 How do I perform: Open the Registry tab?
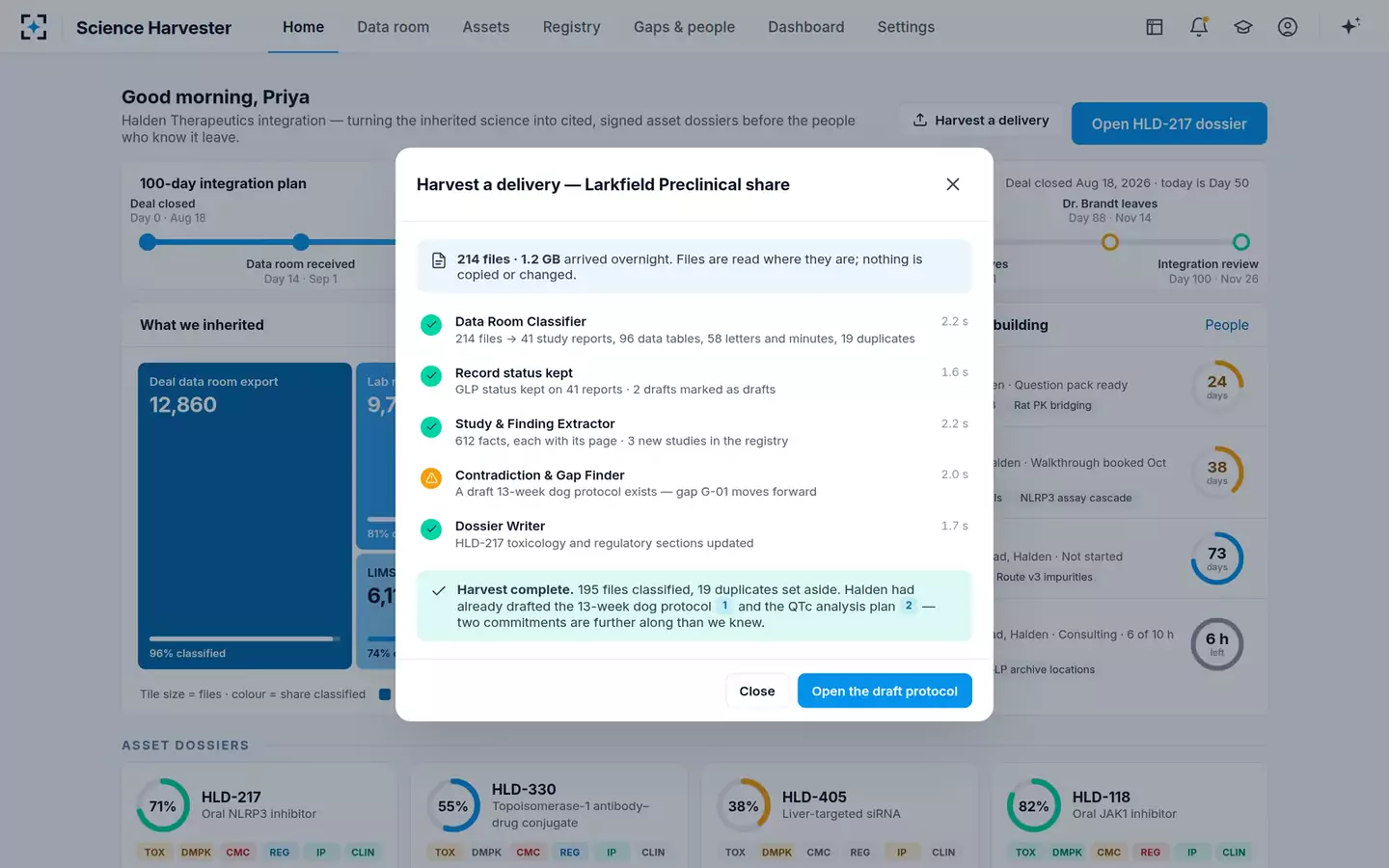pos(571,27)
